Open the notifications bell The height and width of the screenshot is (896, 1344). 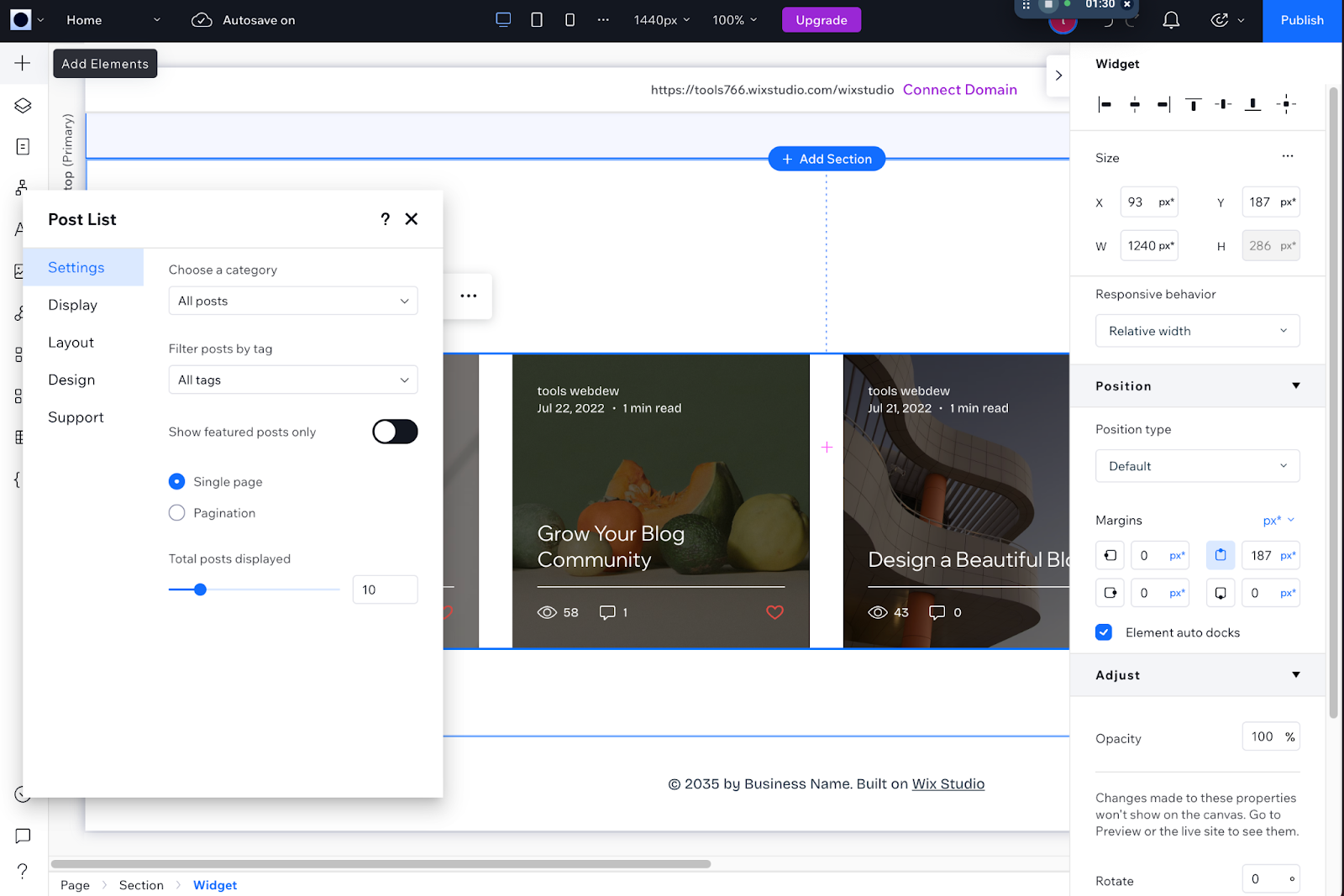pyautogui.click(x=1170, y=20)
